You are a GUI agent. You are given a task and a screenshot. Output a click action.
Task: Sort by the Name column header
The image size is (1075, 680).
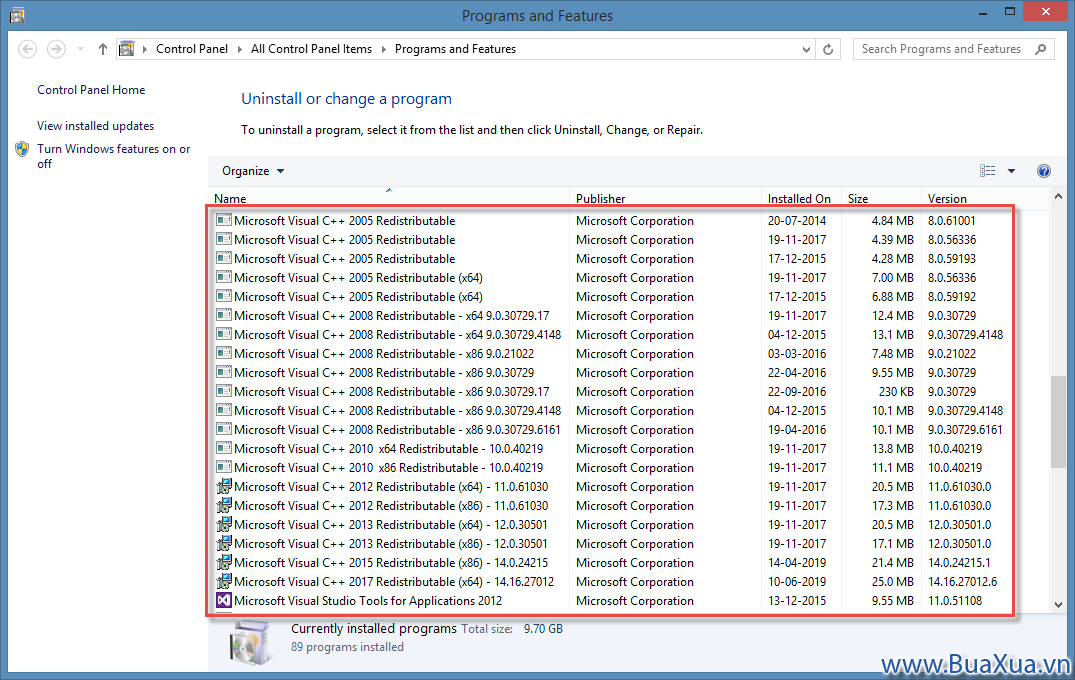[x=230, y=199]
